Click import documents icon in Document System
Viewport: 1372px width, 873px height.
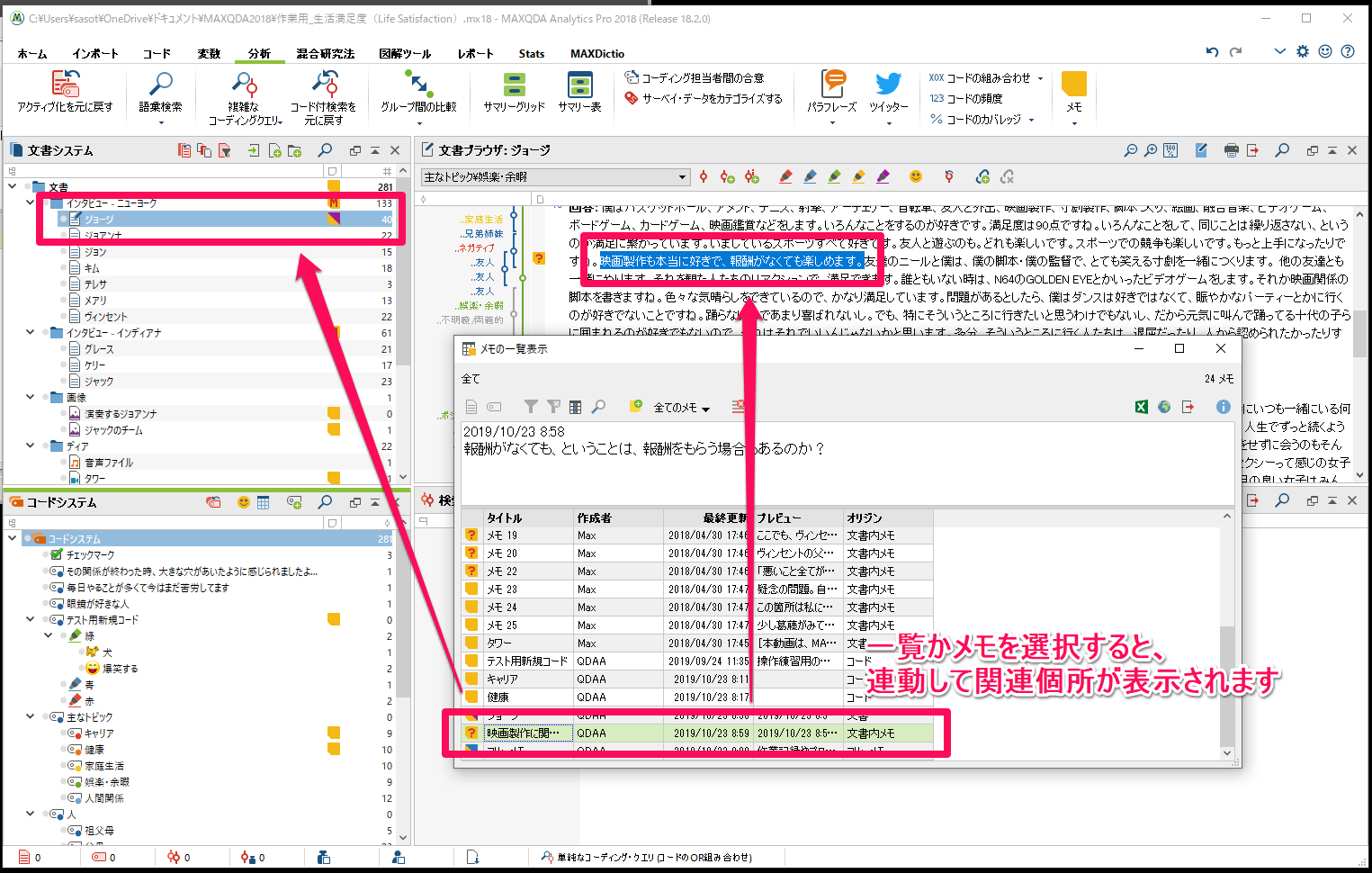pyautogui.click(x=254, y=150)
